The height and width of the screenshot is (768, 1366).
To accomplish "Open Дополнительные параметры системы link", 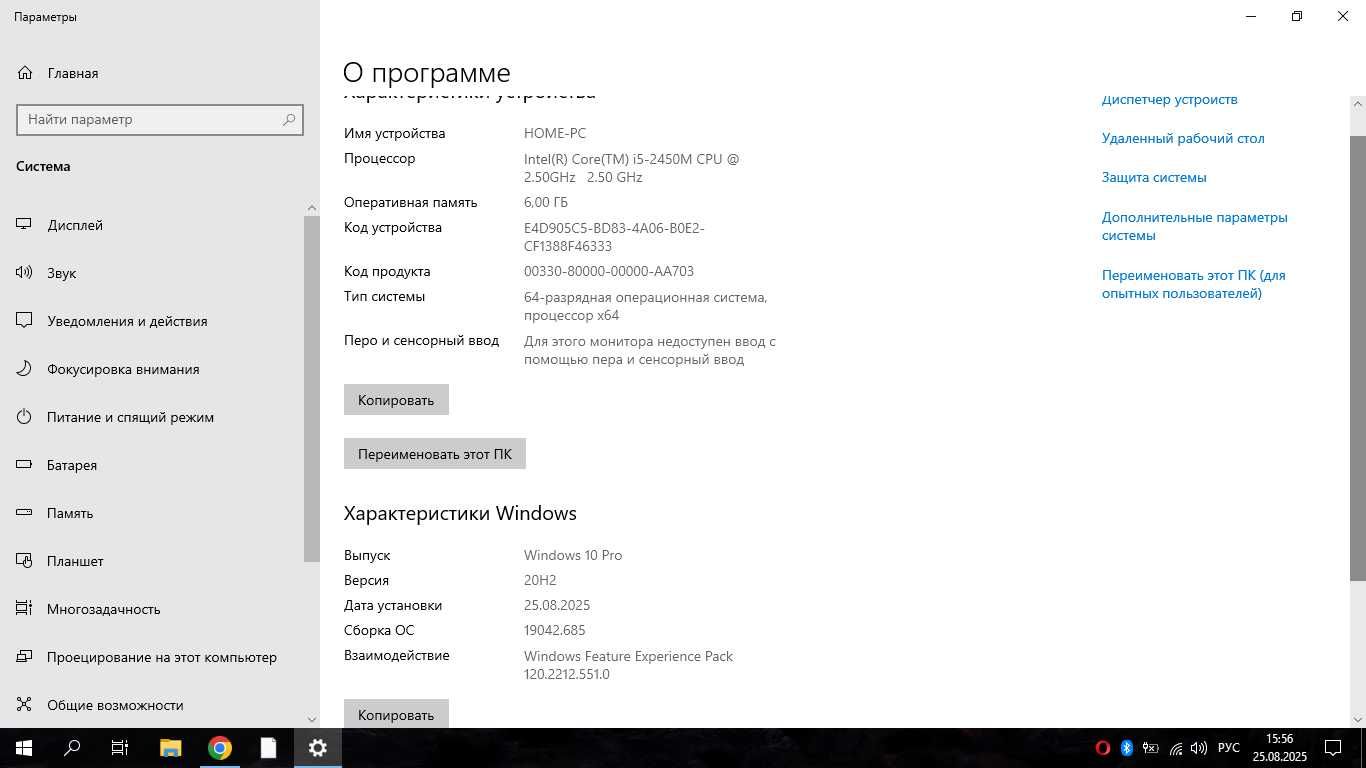I will click(1195, 226).
